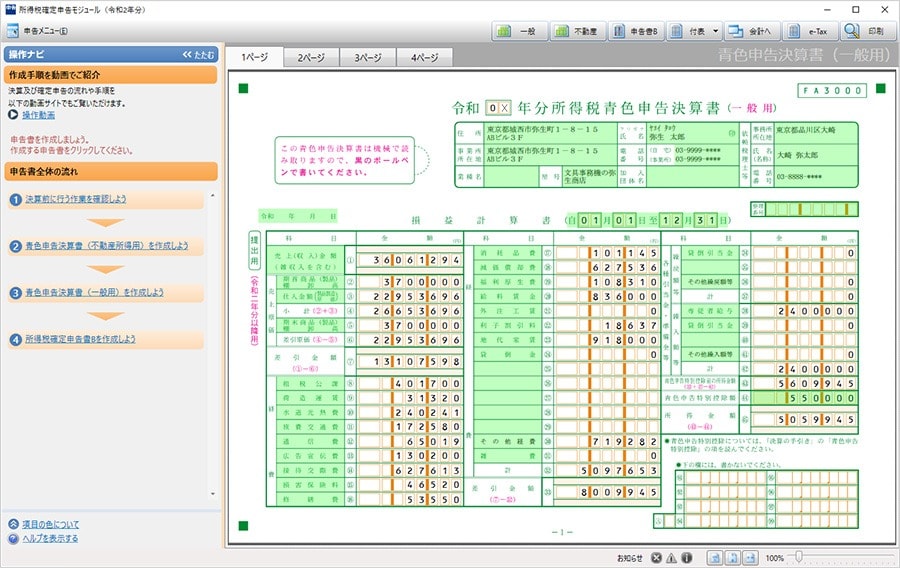Click the 申告書全体の流れ header

(111, 172)
